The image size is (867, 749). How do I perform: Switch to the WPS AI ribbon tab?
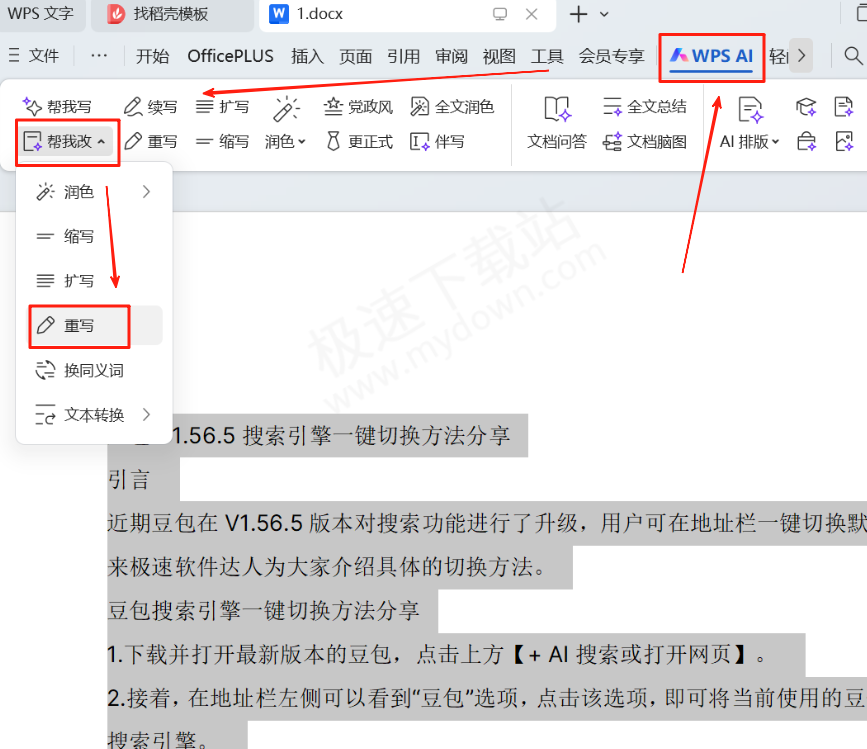711,56
